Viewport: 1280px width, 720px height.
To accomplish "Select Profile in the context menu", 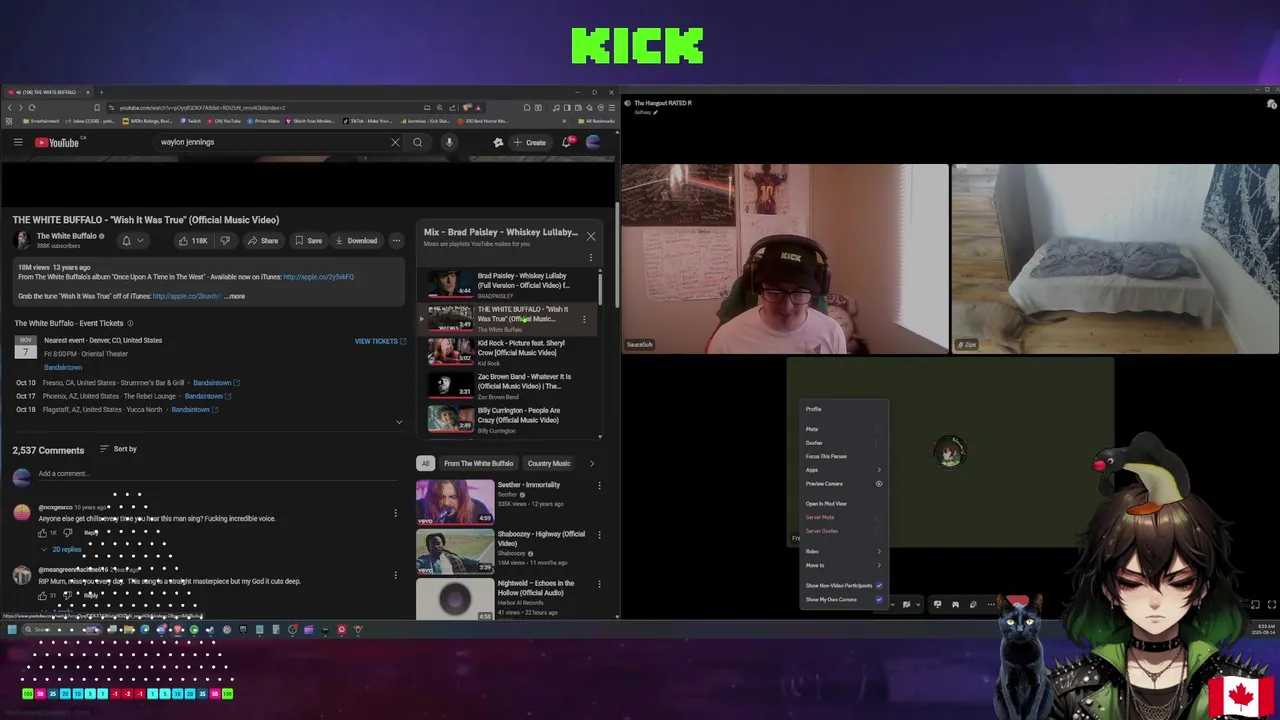I will click(814, 409).
